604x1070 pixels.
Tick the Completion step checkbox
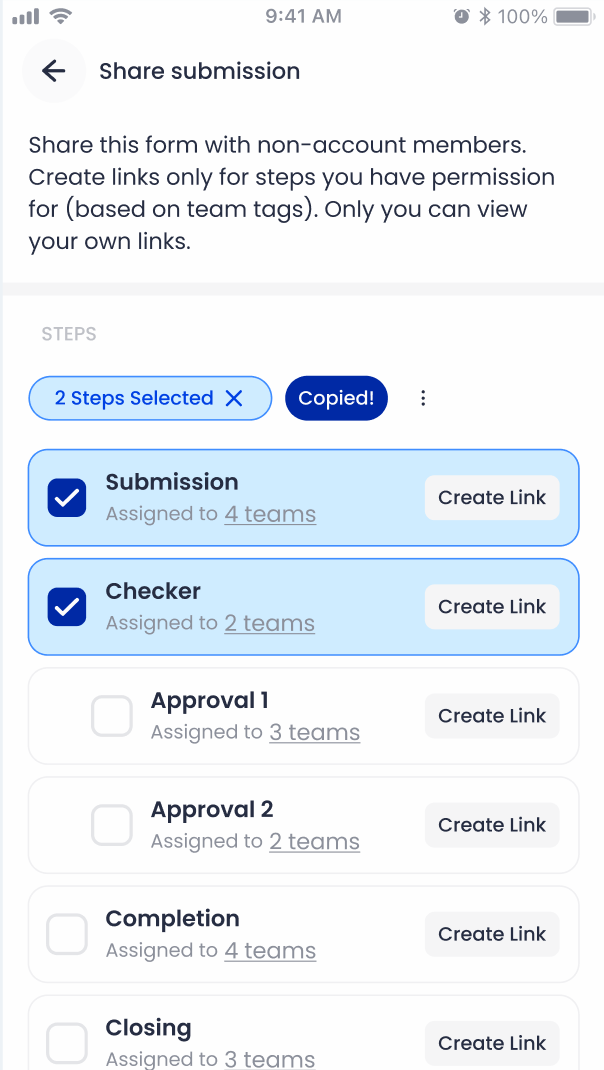67,934
